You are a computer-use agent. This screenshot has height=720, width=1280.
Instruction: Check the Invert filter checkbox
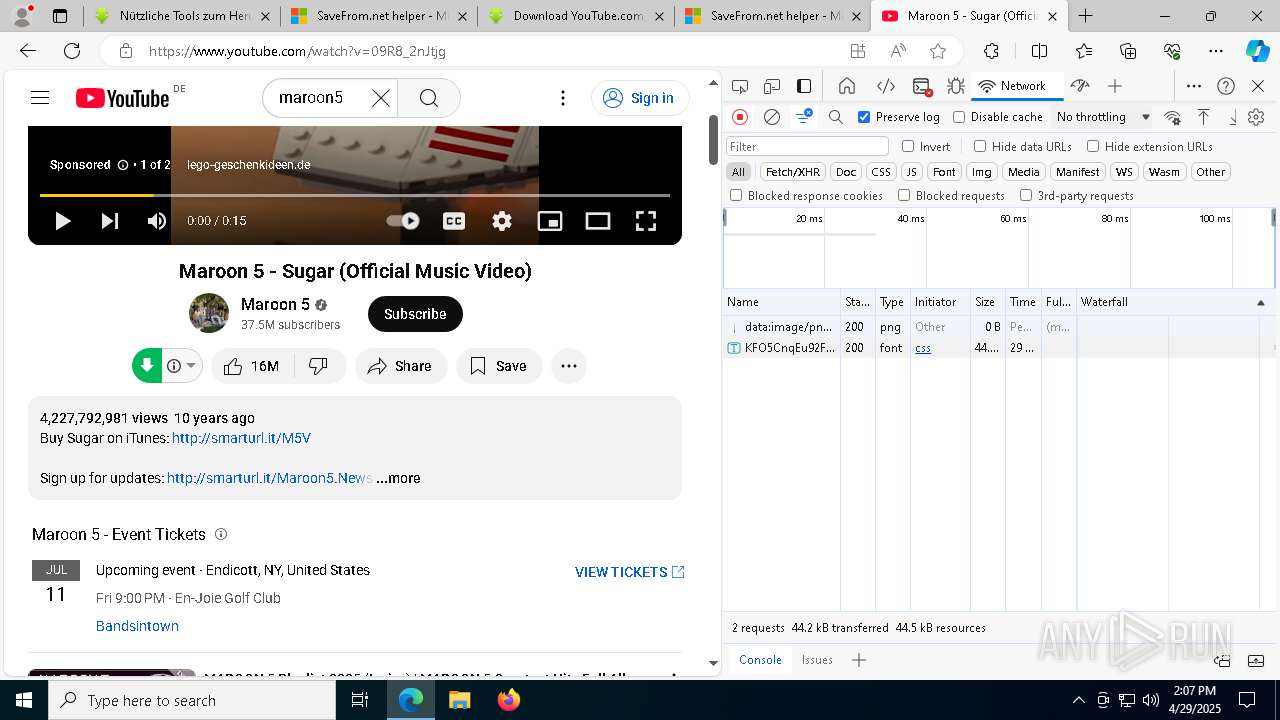point(908,146)
